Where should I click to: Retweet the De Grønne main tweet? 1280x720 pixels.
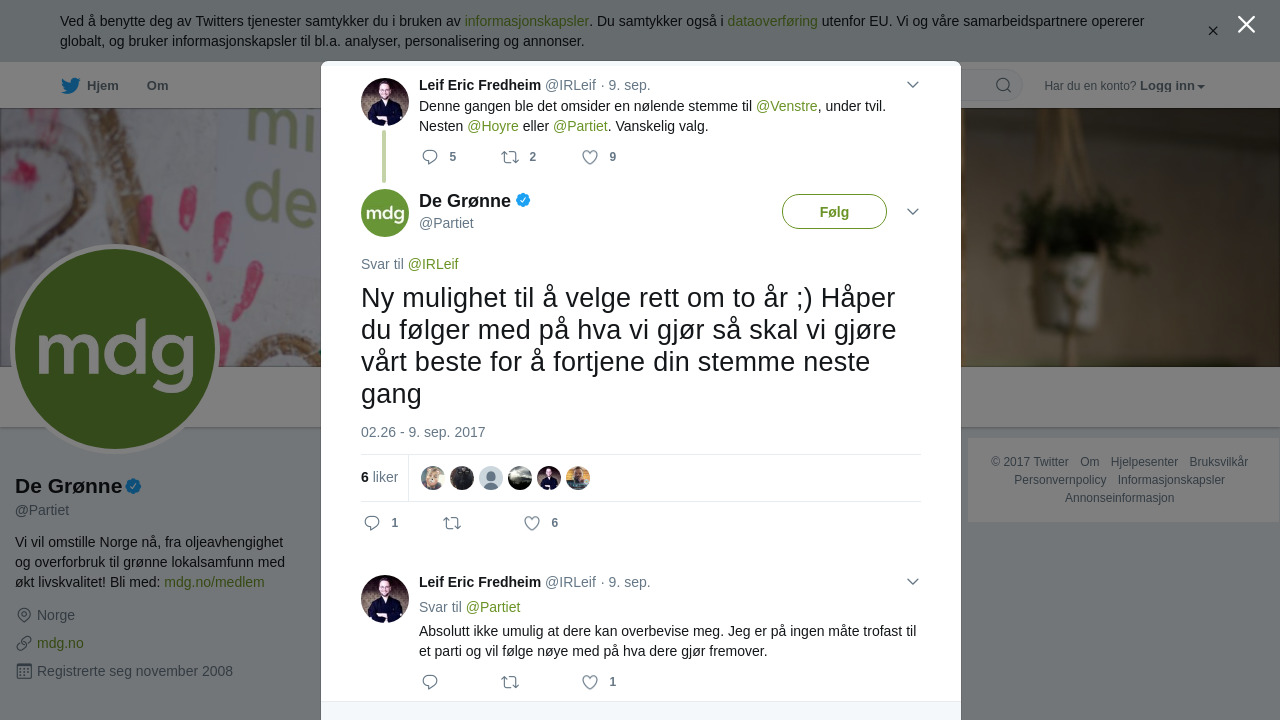(x=452, y=523)
